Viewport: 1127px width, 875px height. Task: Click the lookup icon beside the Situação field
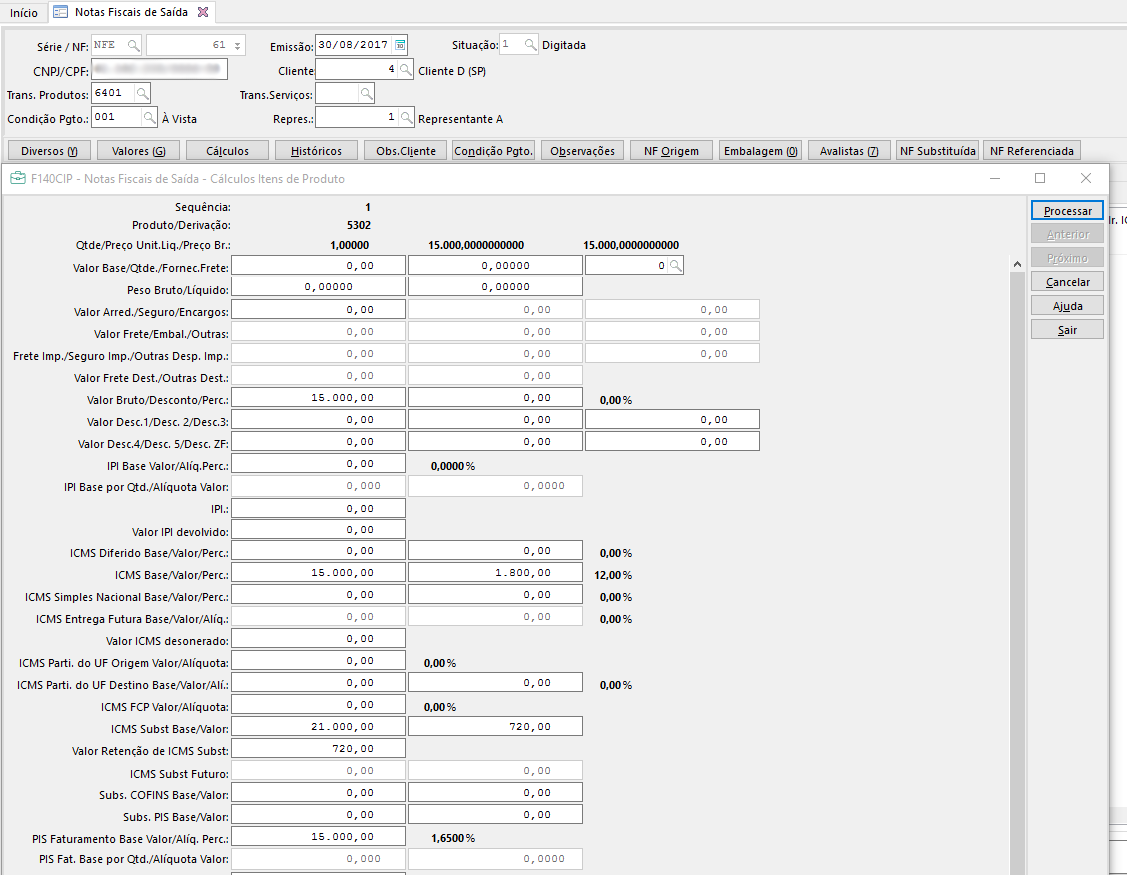[x=530, y=45]
